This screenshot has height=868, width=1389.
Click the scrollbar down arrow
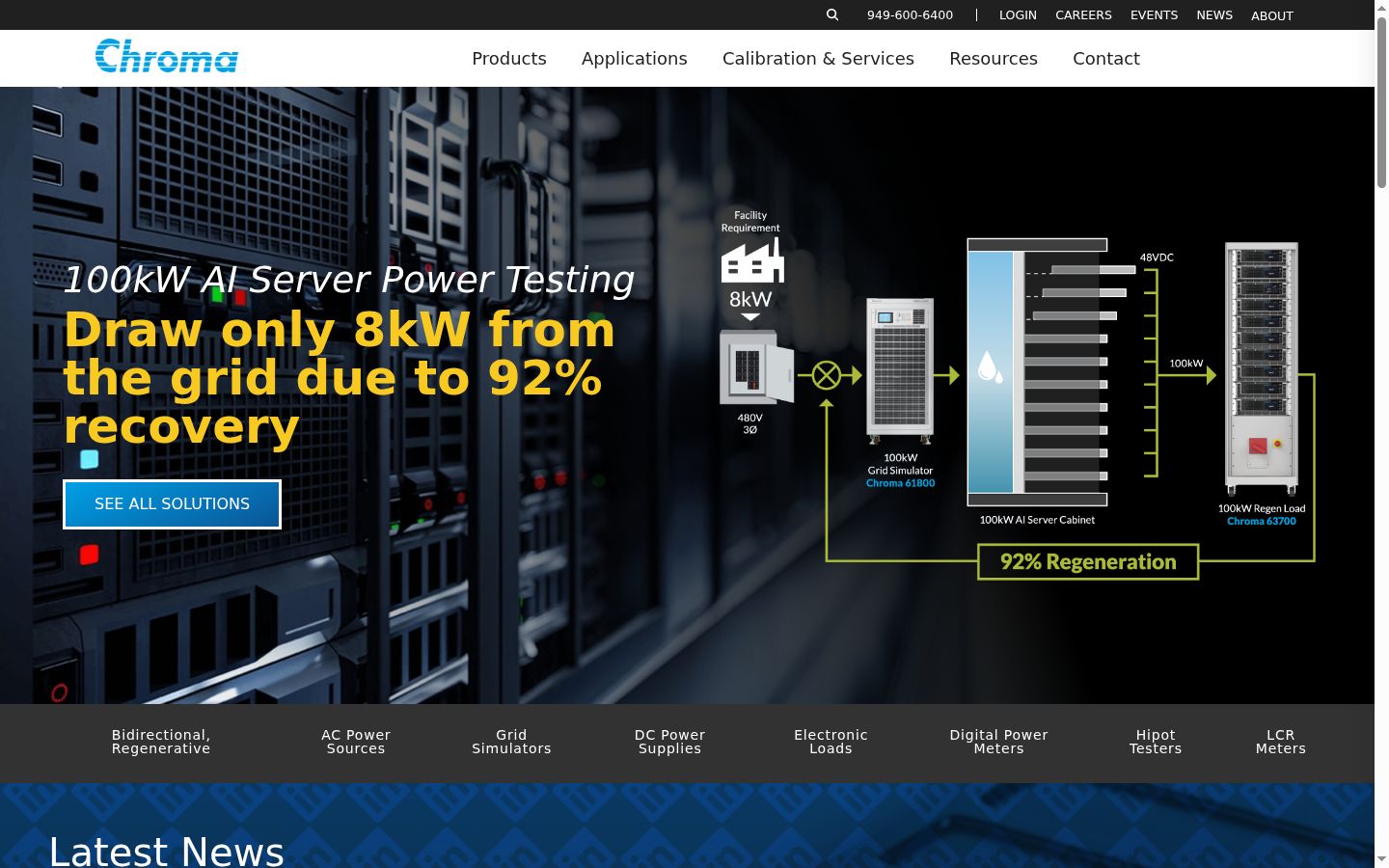[x=1381, y=859]
